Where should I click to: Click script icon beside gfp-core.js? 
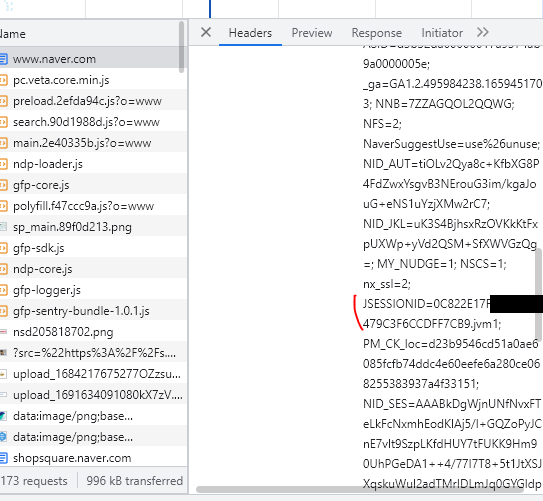[x=3, y=185]
